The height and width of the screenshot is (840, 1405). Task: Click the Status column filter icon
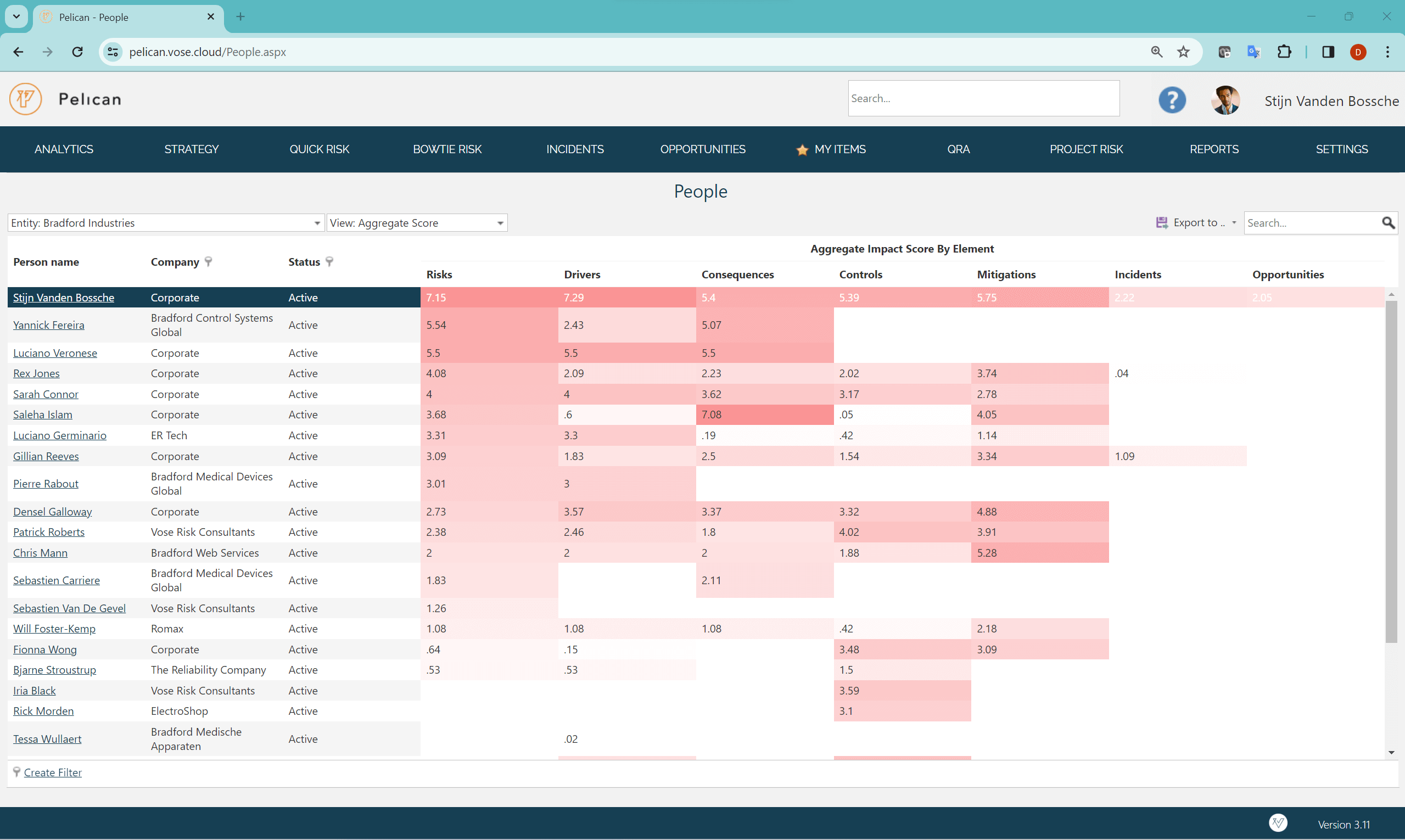329,261
